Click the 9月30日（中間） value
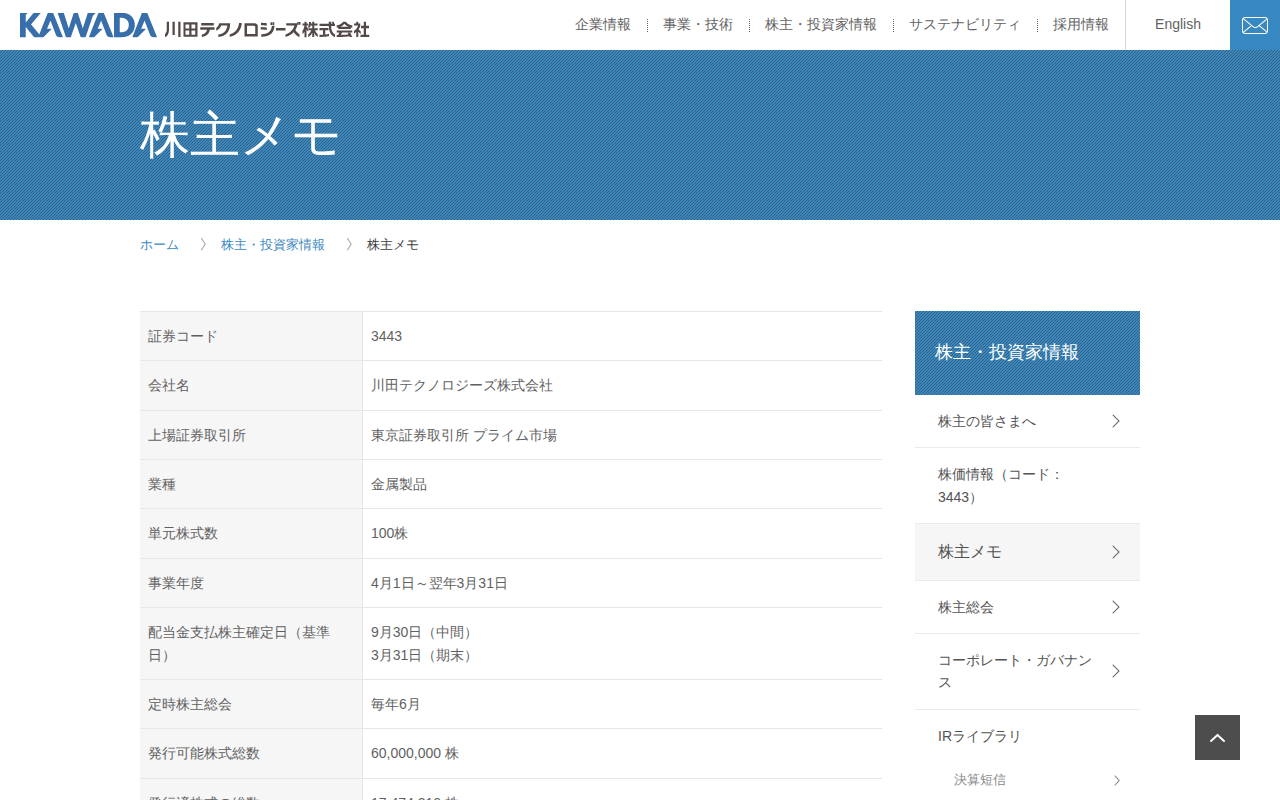The width and height of the screenshot is (1280, 800). point(424,632)
